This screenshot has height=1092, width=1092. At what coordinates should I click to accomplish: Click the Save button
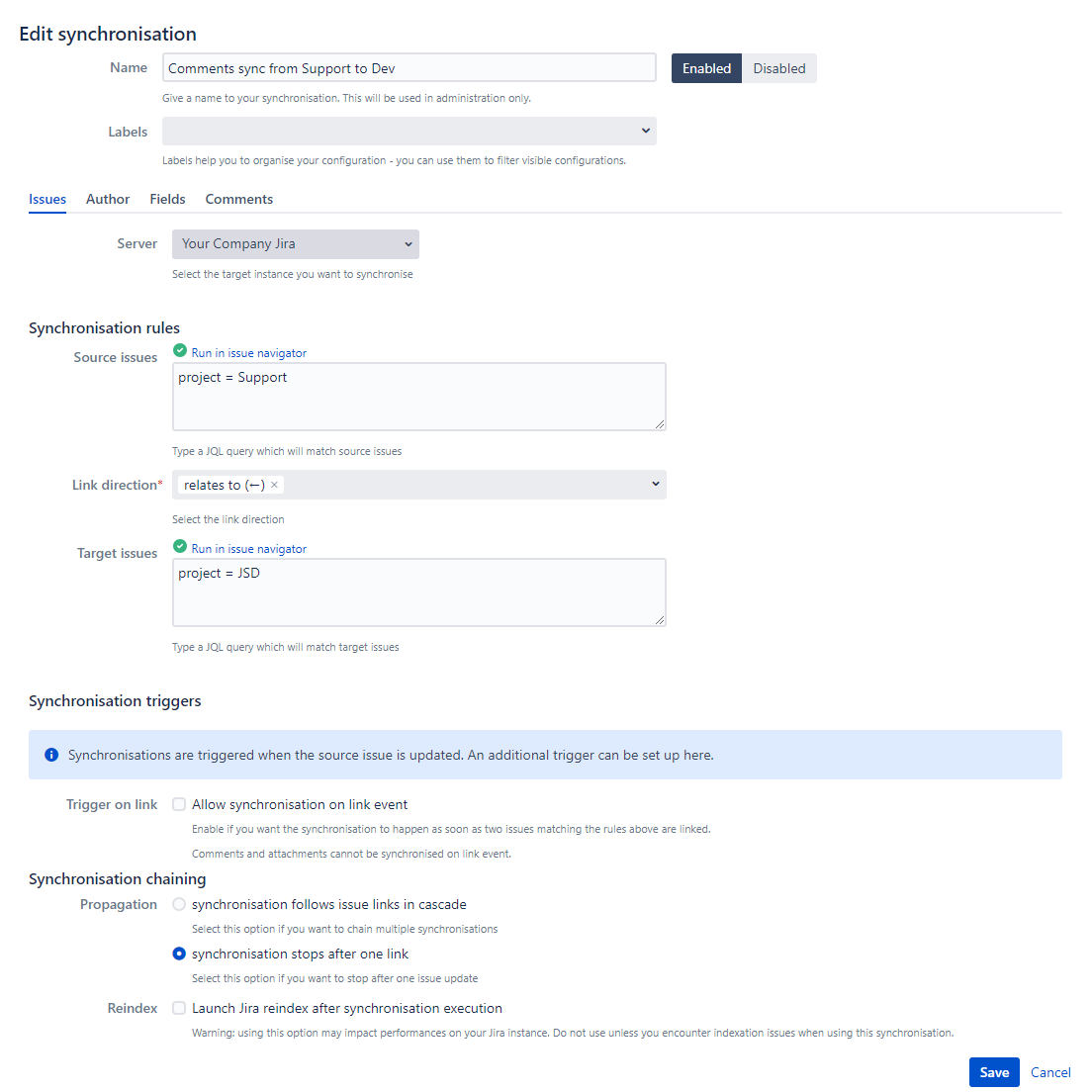tap(994, 1072)
